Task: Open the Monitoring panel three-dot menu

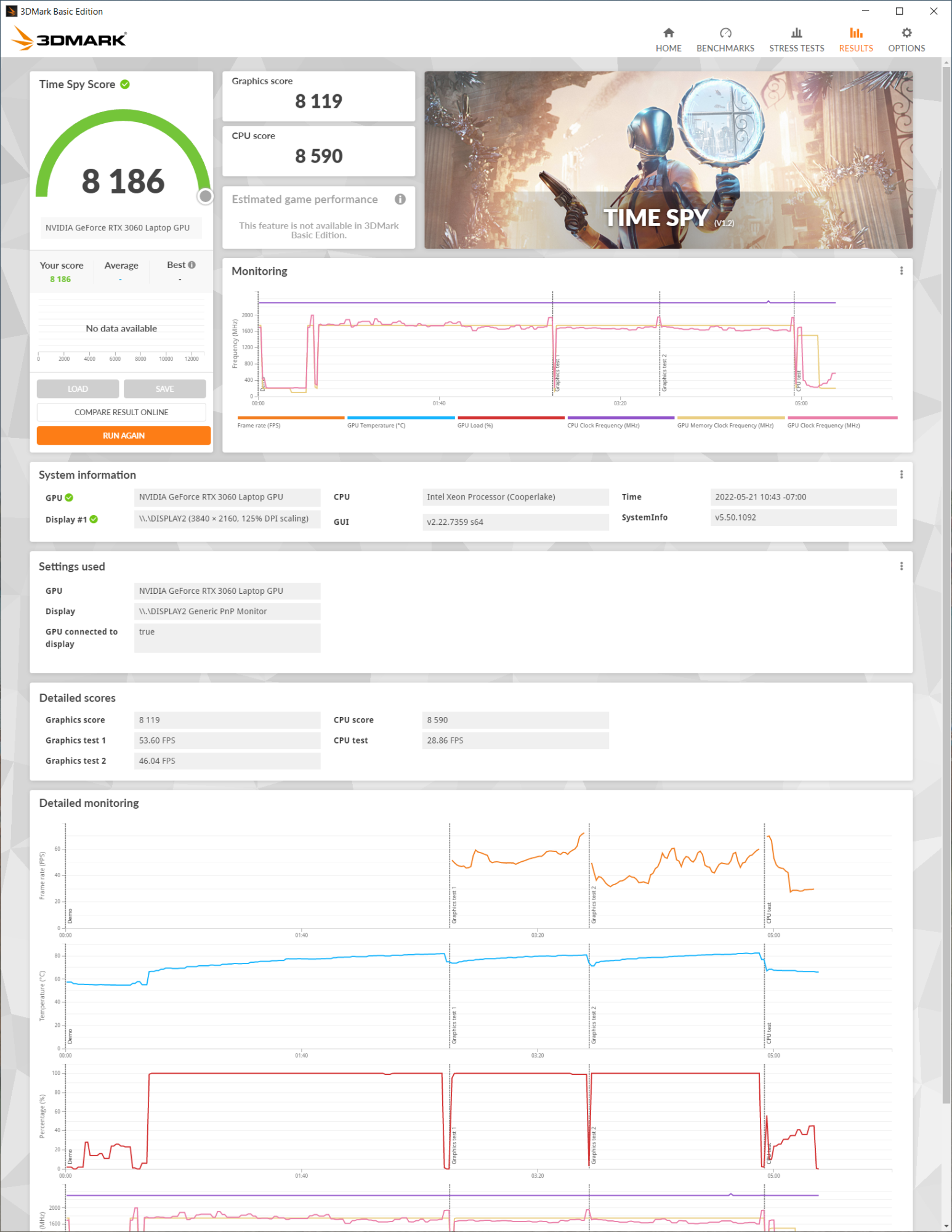Action: [902, 271]
